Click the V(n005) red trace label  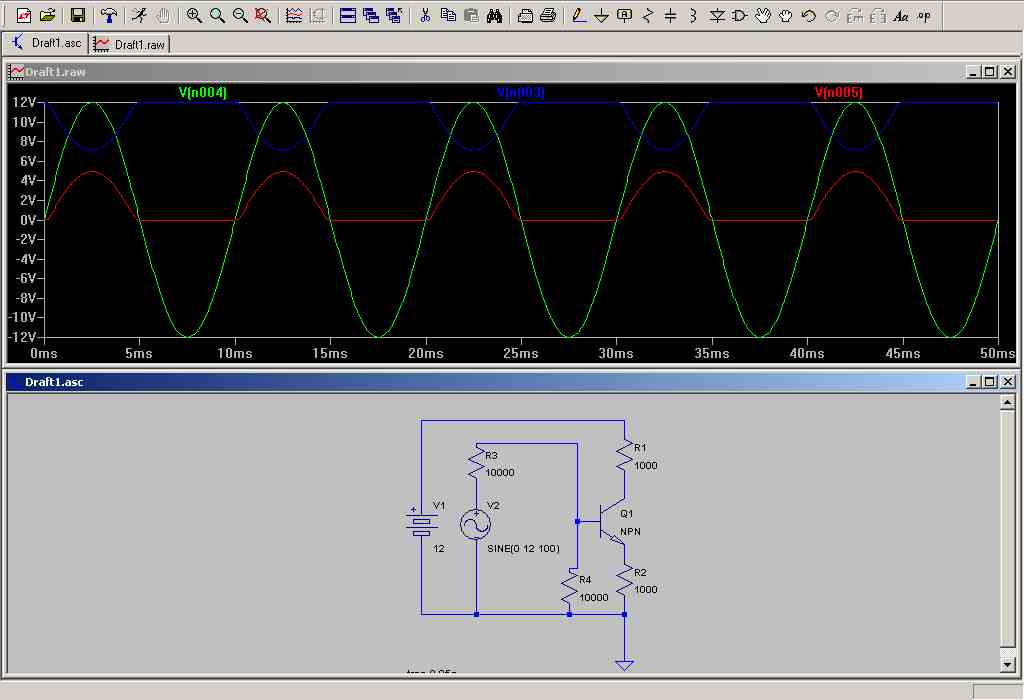(839, 92)
